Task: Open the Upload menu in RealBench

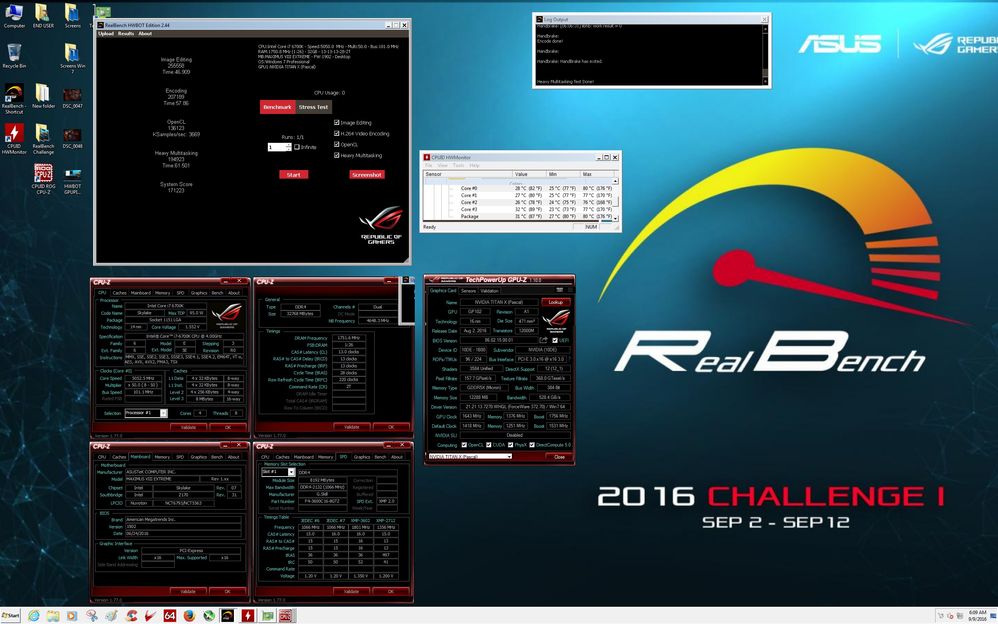Action: (x=106, y=34)
